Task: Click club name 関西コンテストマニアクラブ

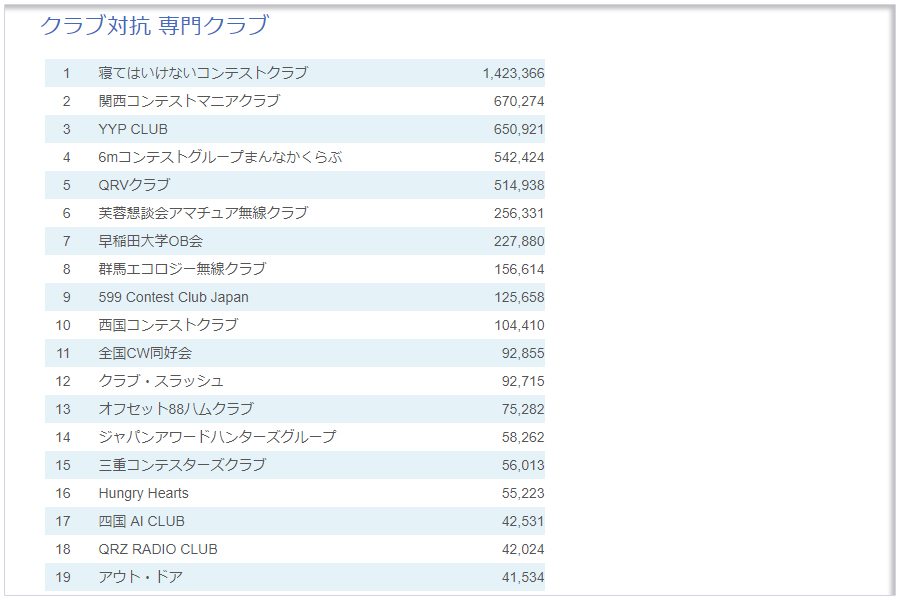Action: [x=189, y=101]
